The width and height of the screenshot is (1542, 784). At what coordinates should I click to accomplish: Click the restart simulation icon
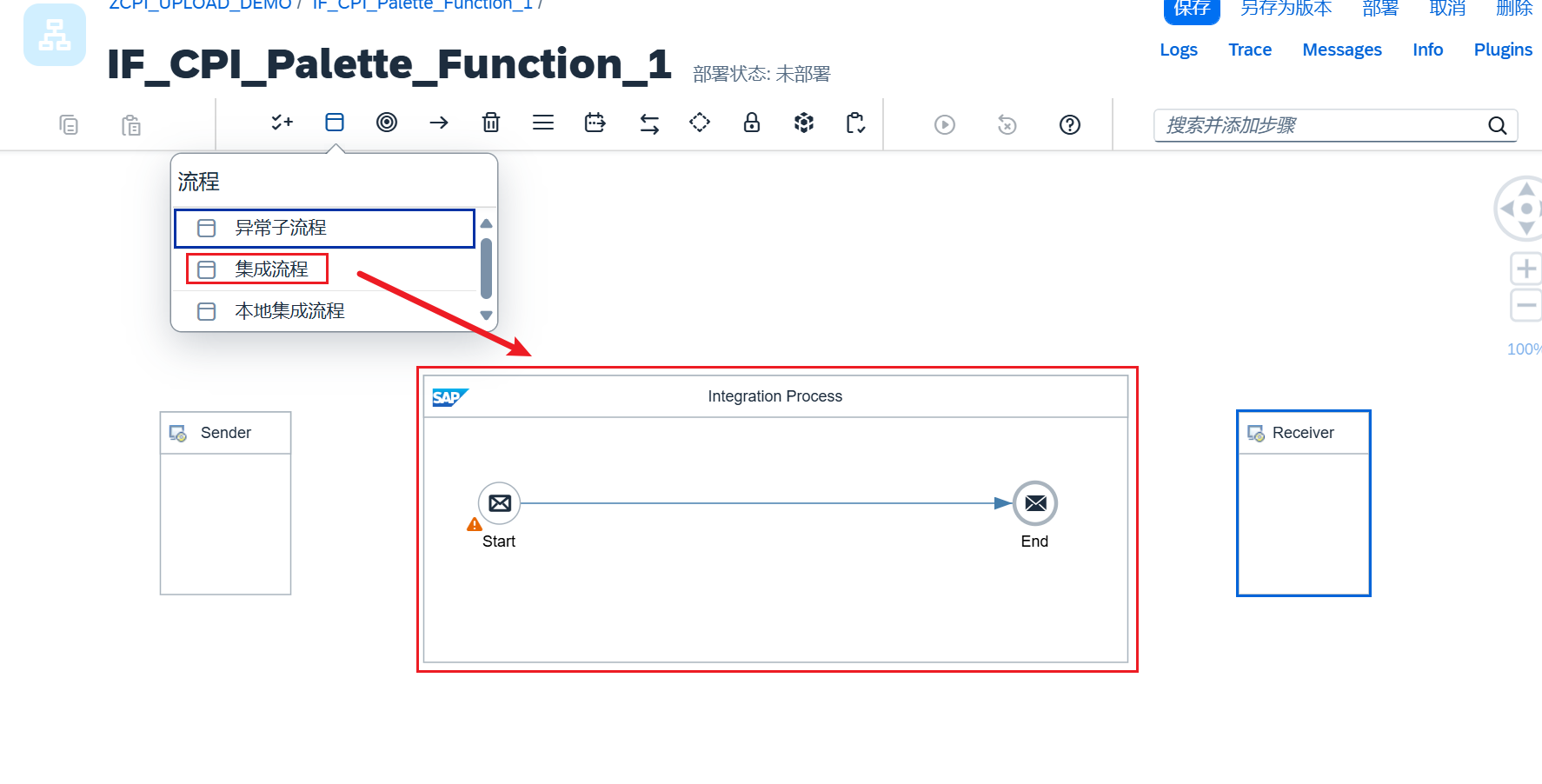click(1006, 124)
